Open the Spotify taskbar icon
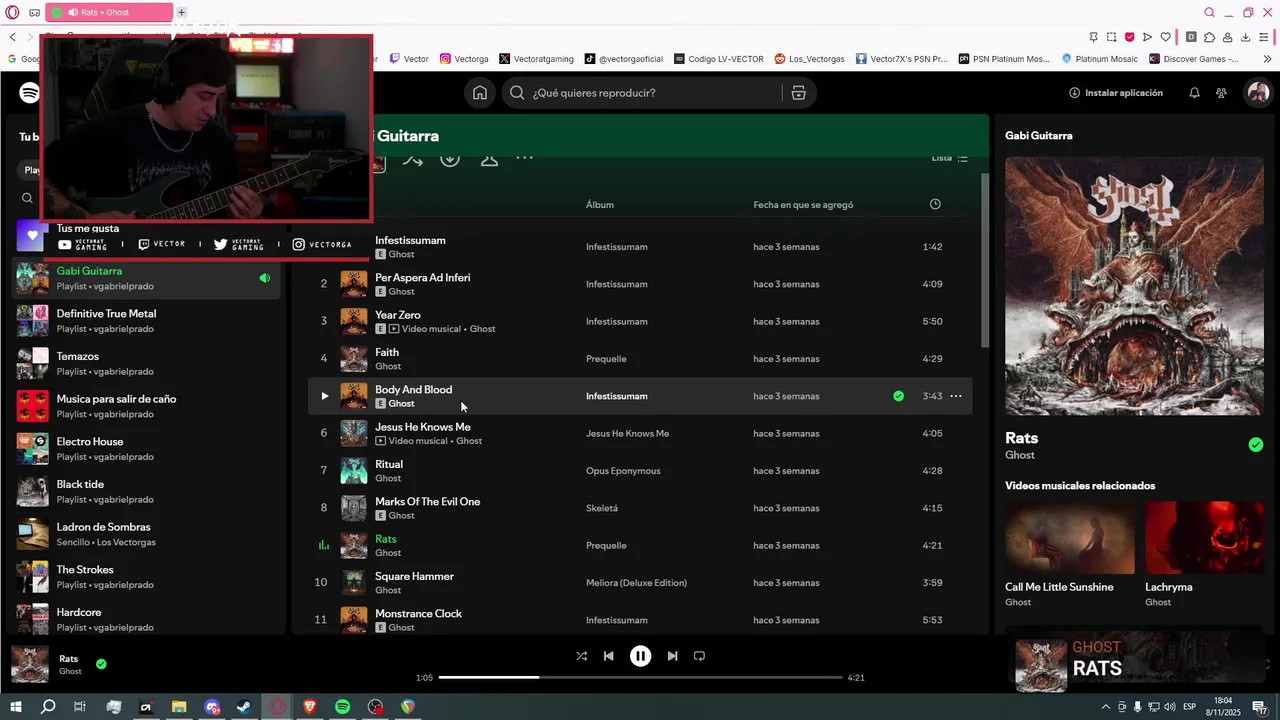Viewport: 1280px width, 720px height. (343, 707)
